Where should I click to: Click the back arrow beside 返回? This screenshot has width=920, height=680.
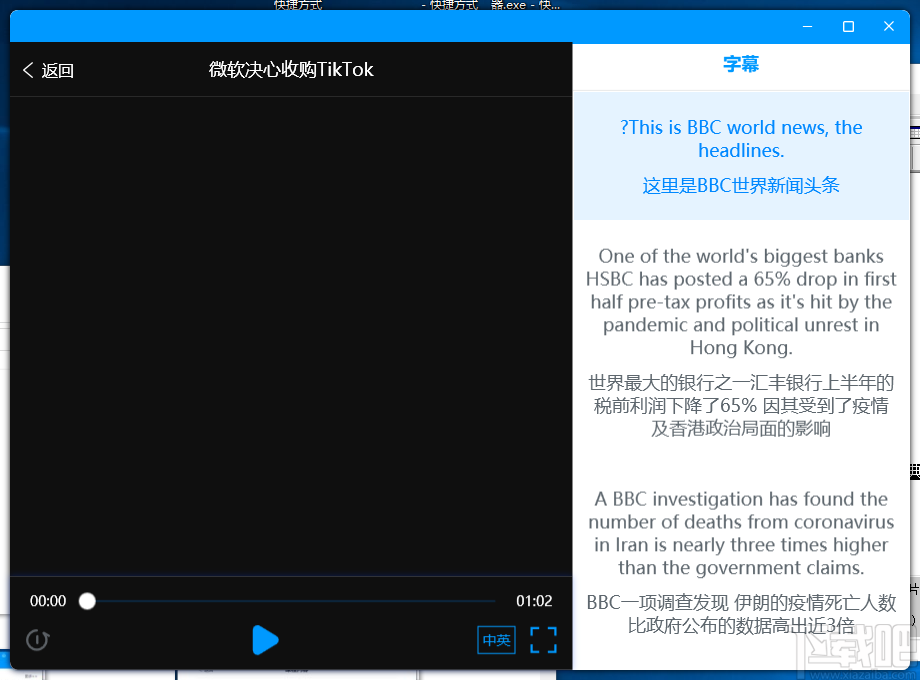pos(28,69)
